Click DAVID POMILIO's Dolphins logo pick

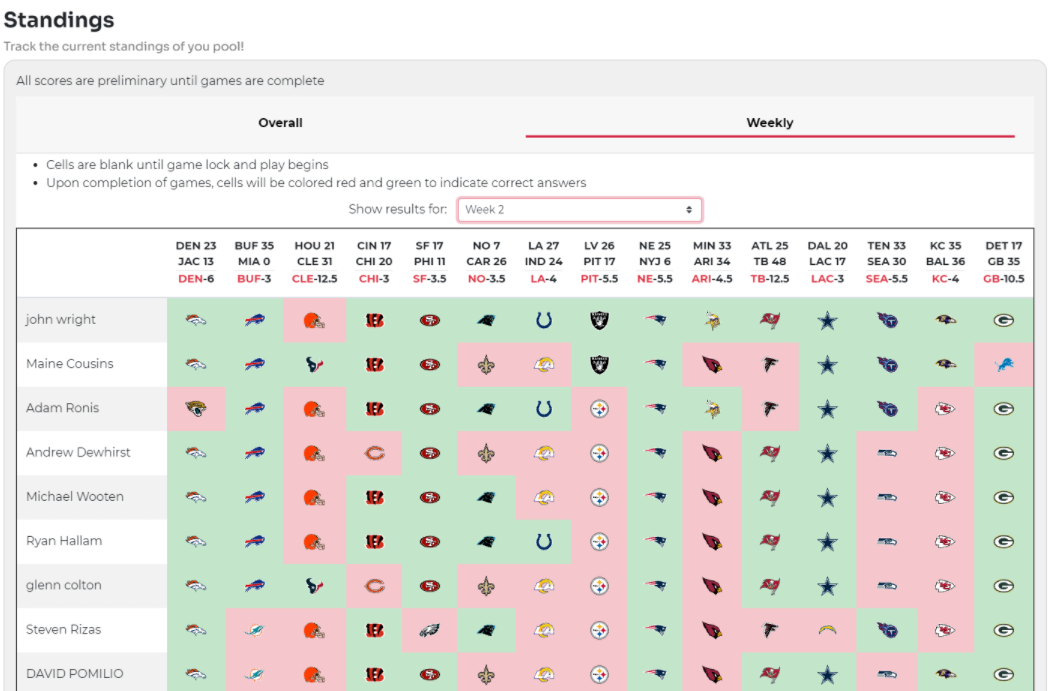tap(255, 674)
